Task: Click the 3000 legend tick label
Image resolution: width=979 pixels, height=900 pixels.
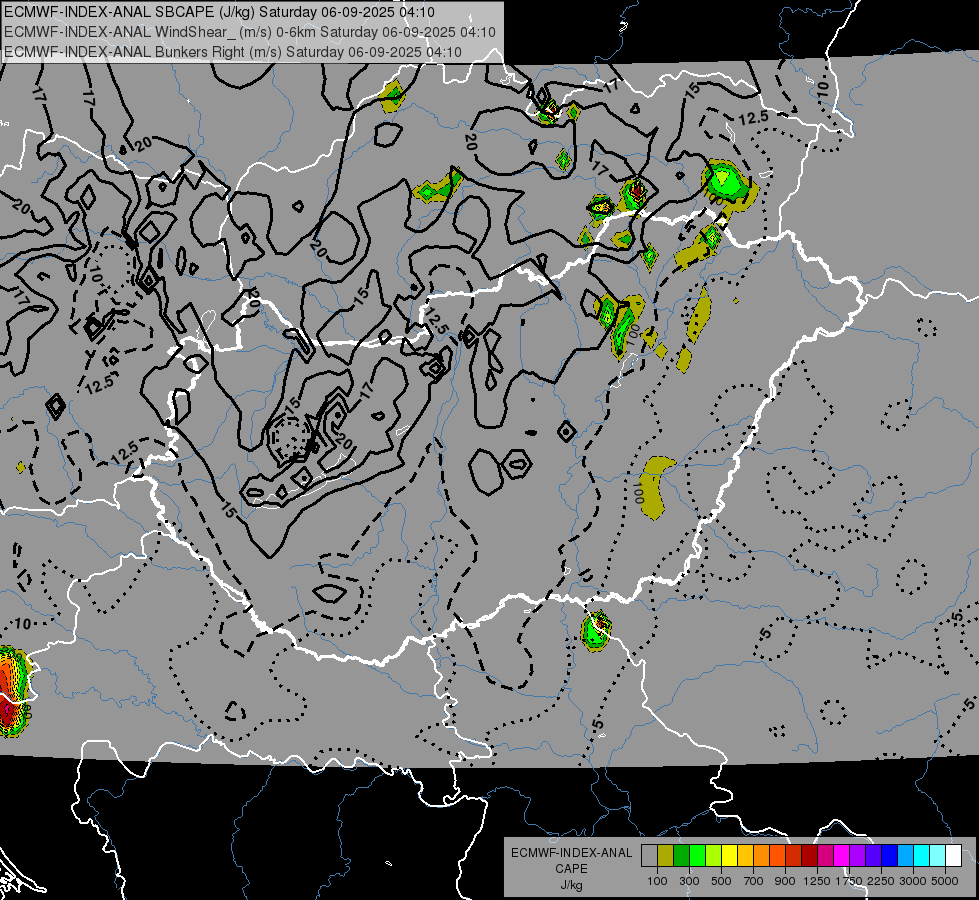Action: point(913,881)
